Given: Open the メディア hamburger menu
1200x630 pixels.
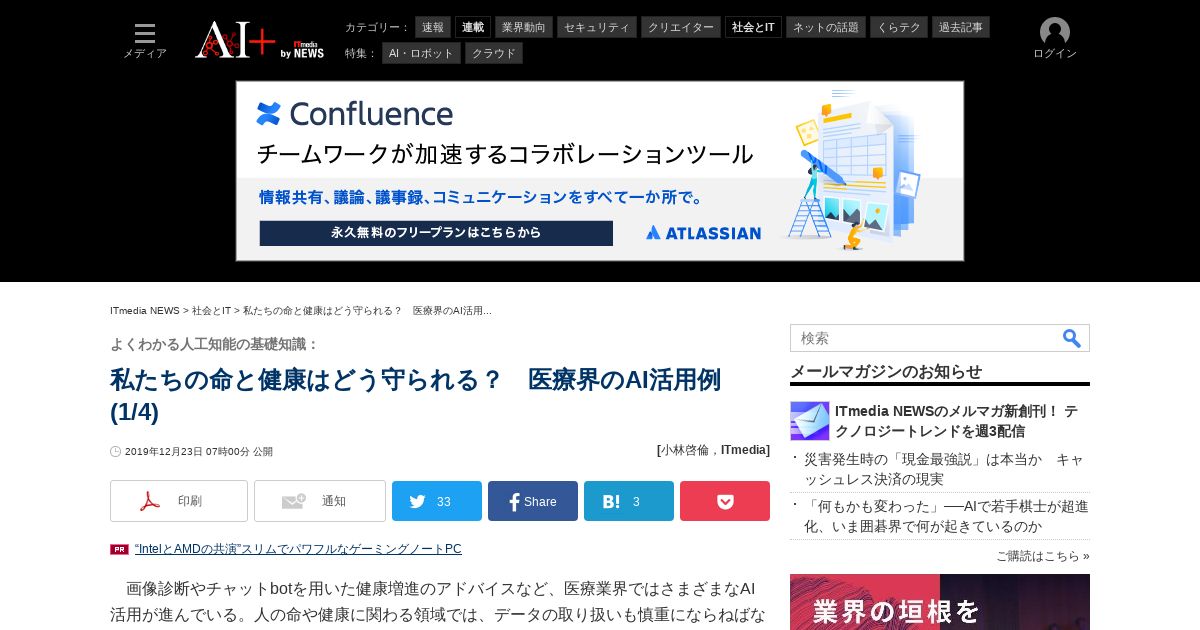Looking at the screenshot, I should coord(145,41).
